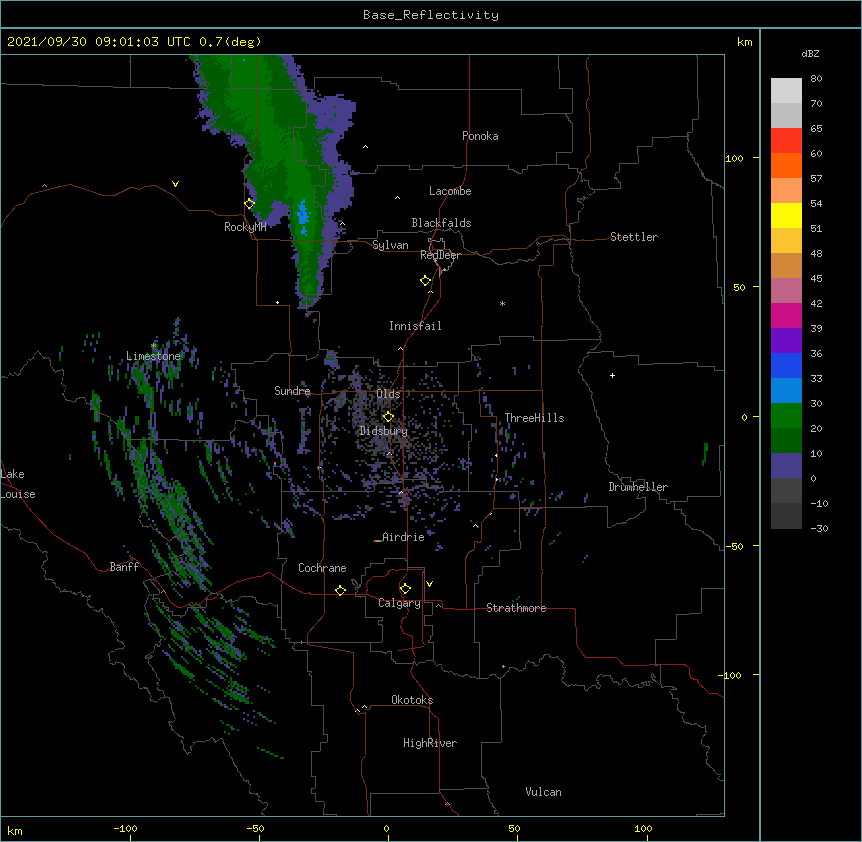Click the 50 tick on bottom horizontal axis

(x=514, y=828)
